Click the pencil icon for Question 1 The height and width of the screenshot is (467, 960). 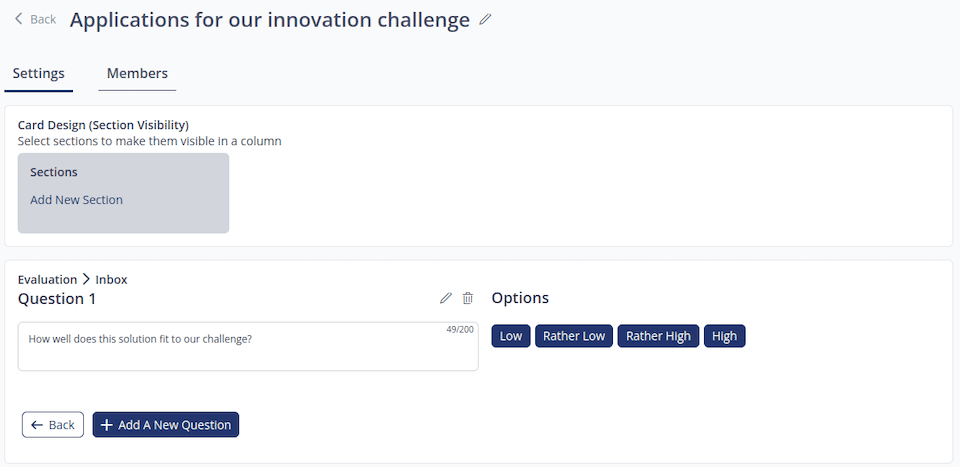point(446,298)
